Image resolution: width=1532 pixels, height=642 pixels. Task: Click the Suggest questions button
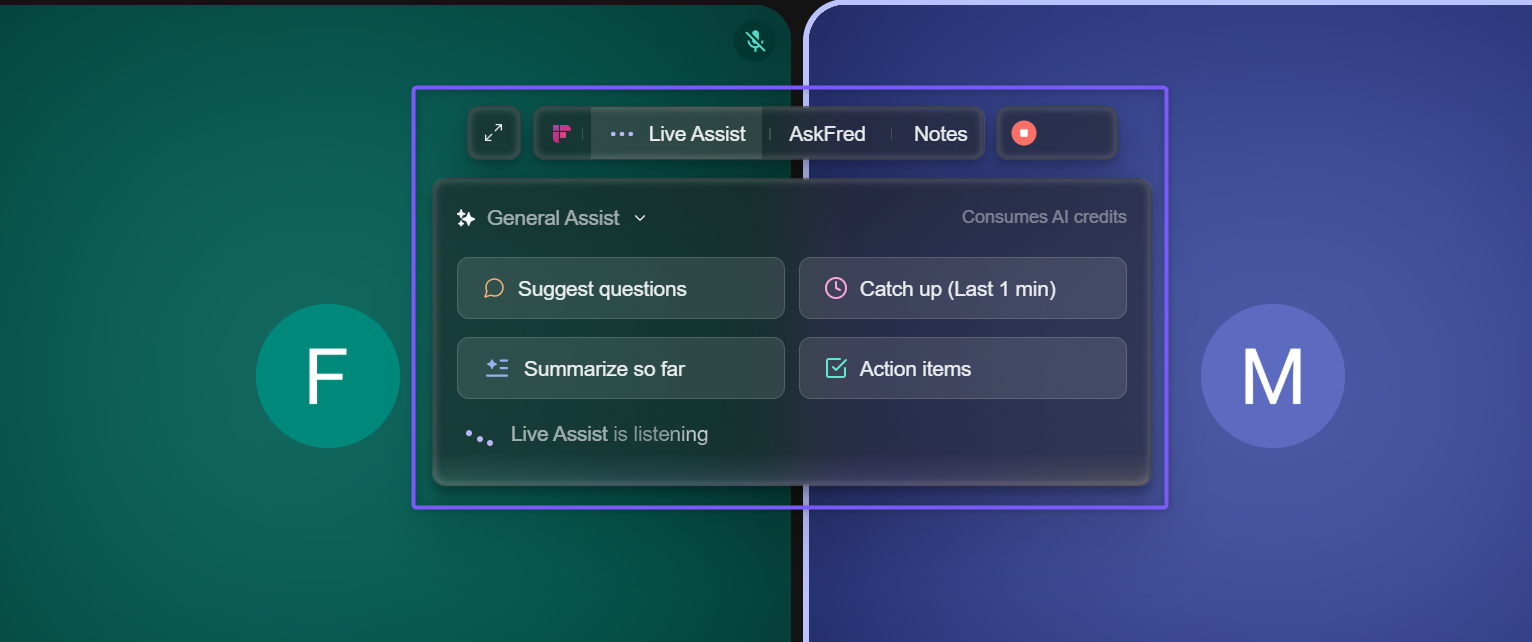[x=621, y=288]
